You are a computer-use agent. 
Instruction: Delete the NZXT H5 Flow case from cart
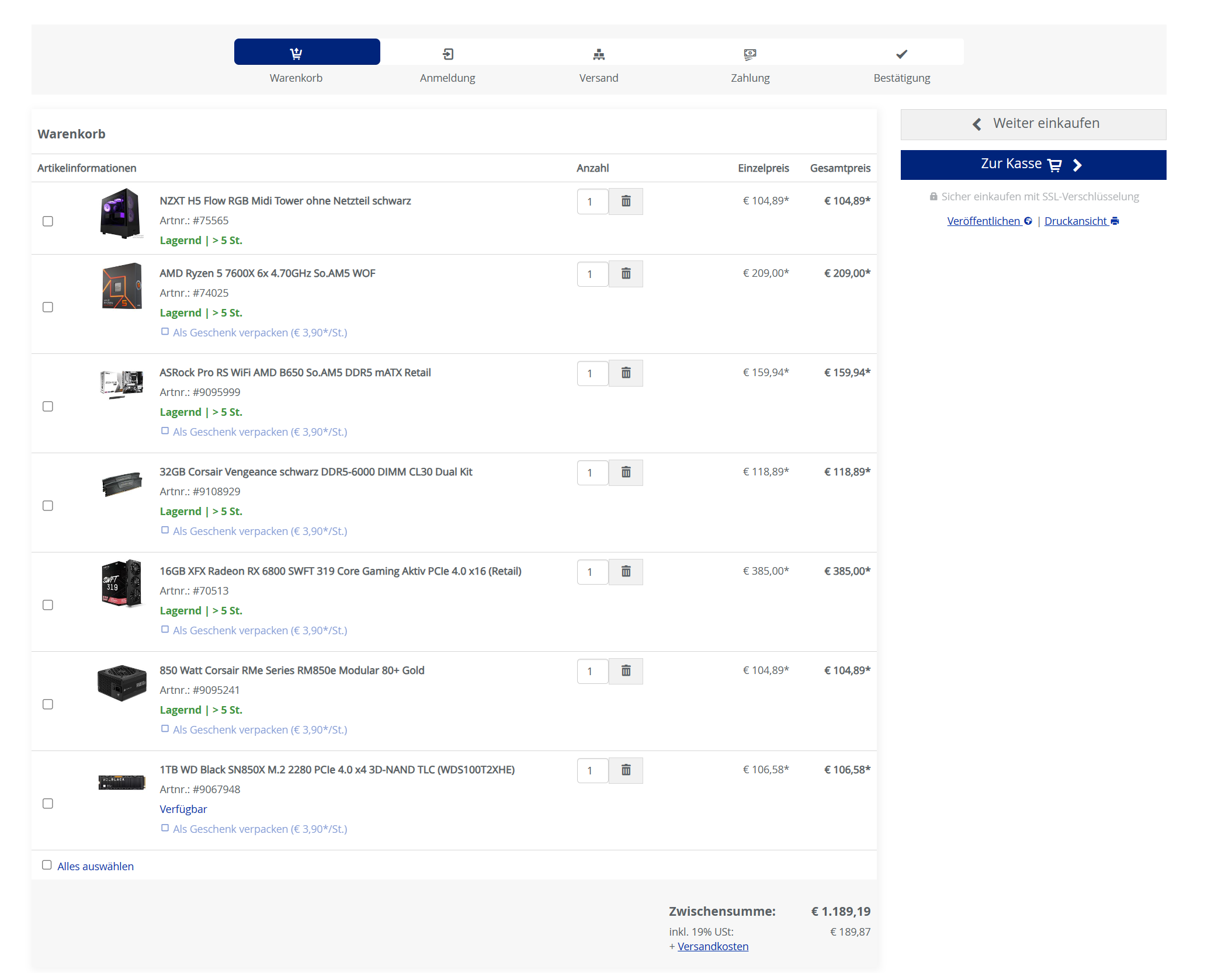626,201
